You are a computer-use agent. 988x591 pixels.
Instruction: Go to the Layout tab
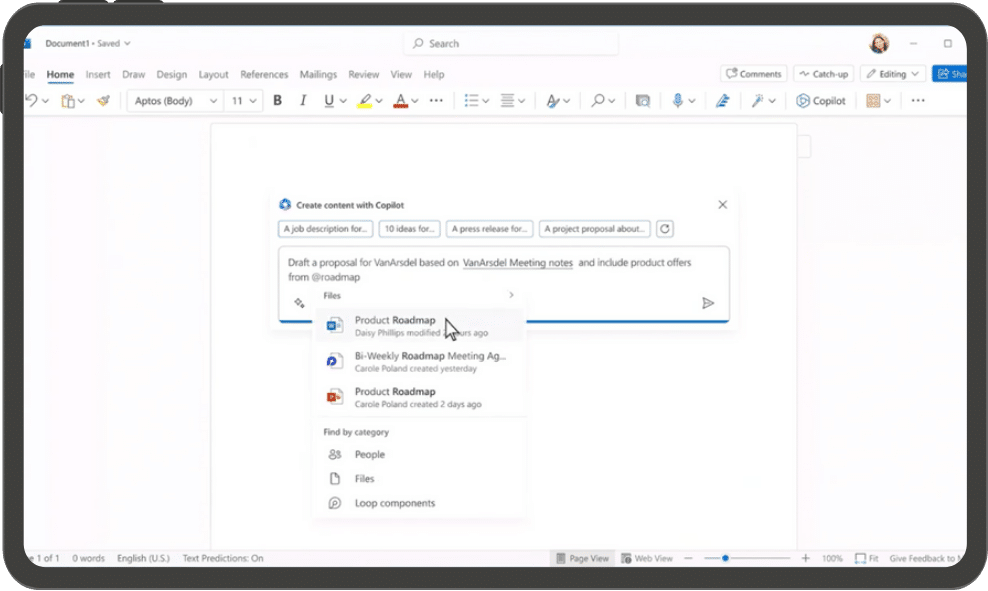(214, 74)
